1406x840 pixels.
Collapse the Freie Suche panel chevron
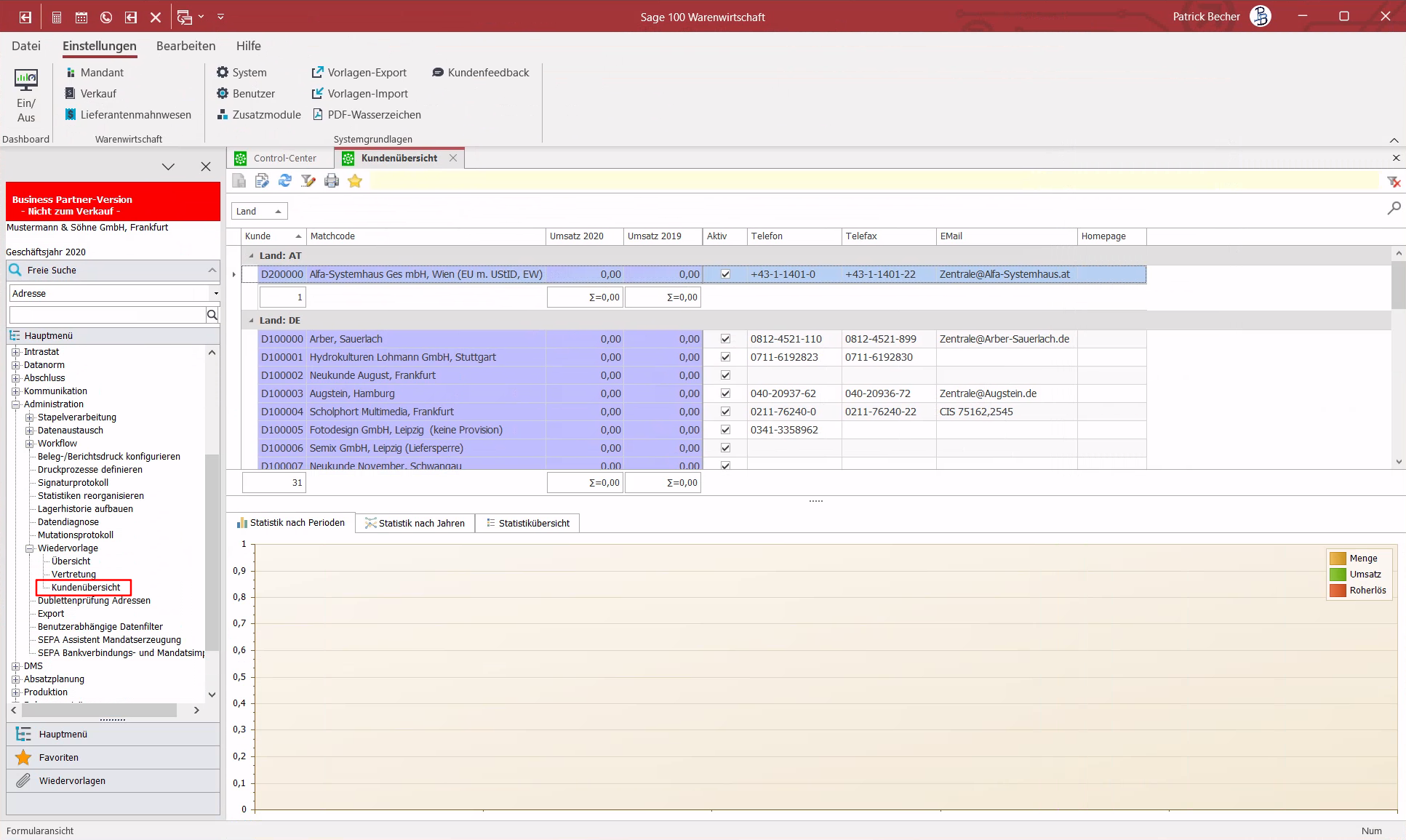pyautogui.click(x=212, y=271)
